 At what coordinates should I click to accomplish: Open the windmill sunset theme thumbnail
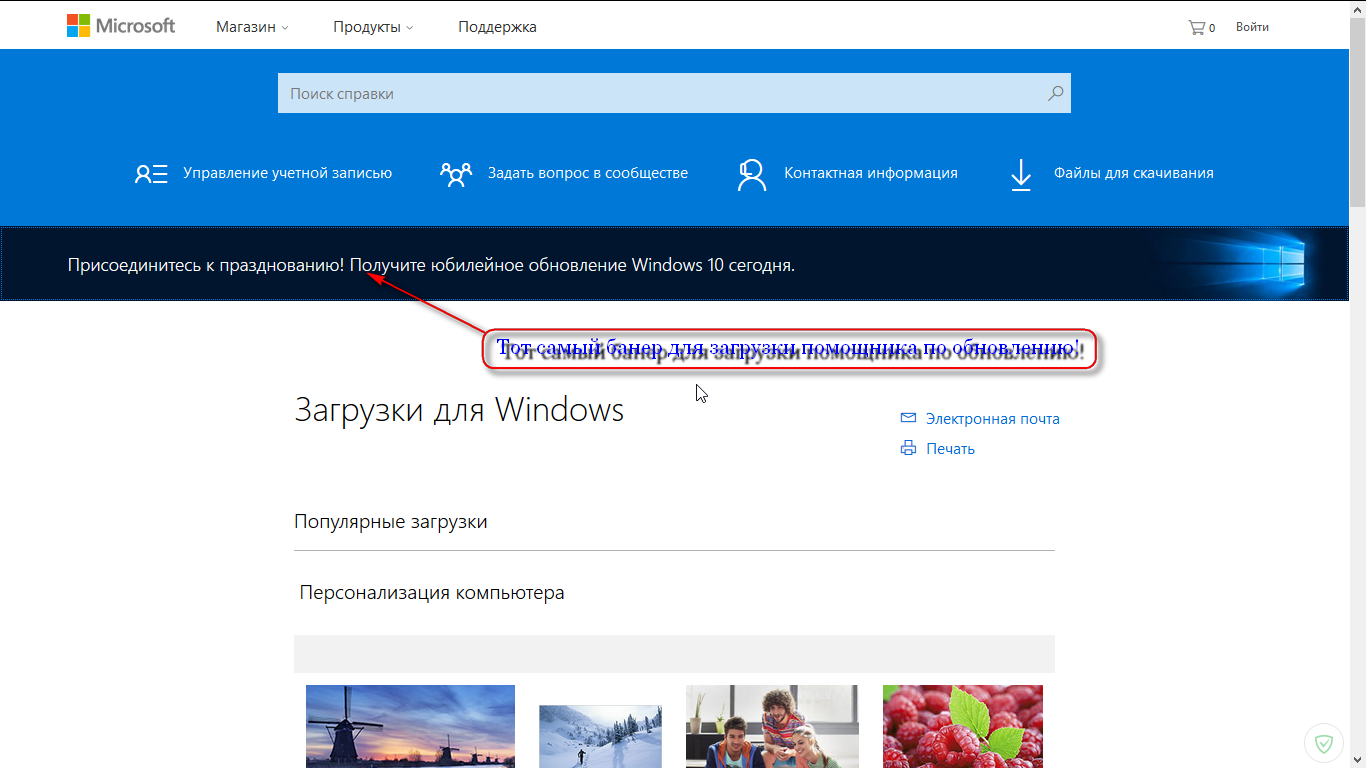click(410, 726)
